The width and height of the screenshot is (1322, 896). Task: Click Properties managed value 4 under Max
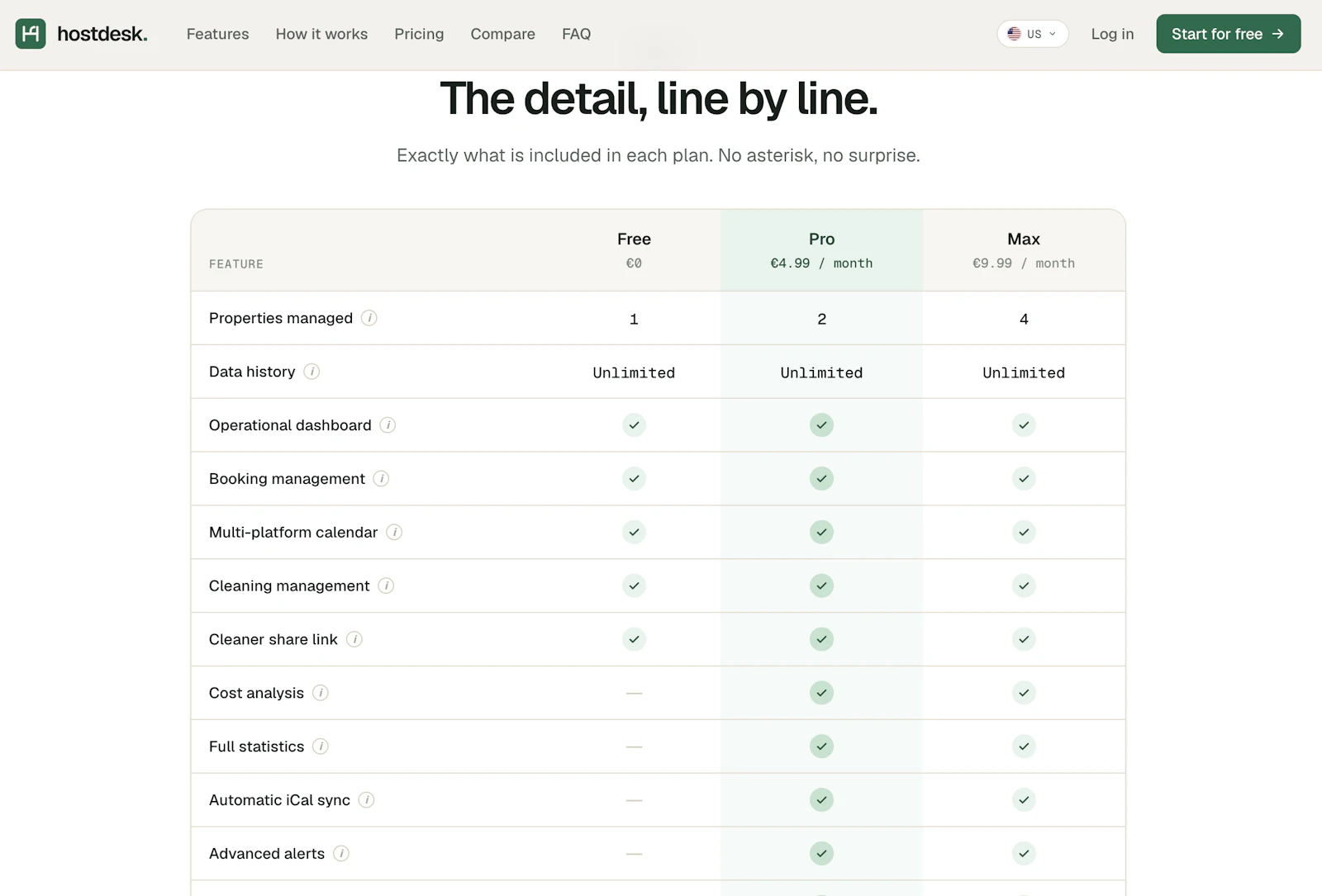click(x=1024, y=319)
